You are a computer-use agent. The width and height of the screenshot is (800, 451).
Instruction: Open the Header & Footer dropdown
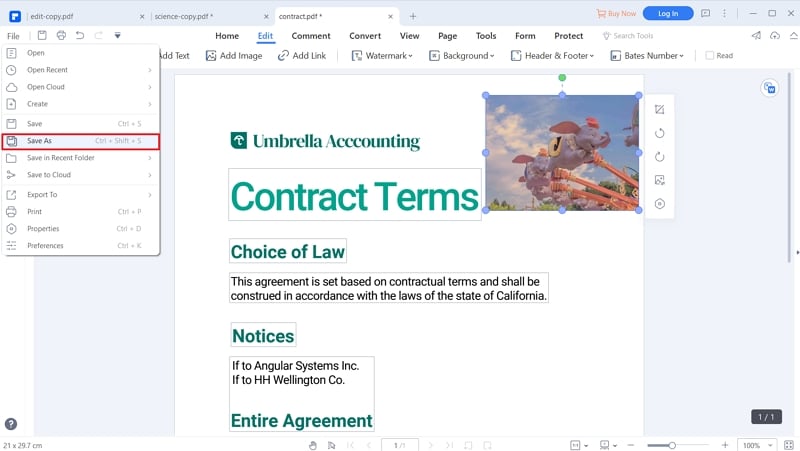553,56
